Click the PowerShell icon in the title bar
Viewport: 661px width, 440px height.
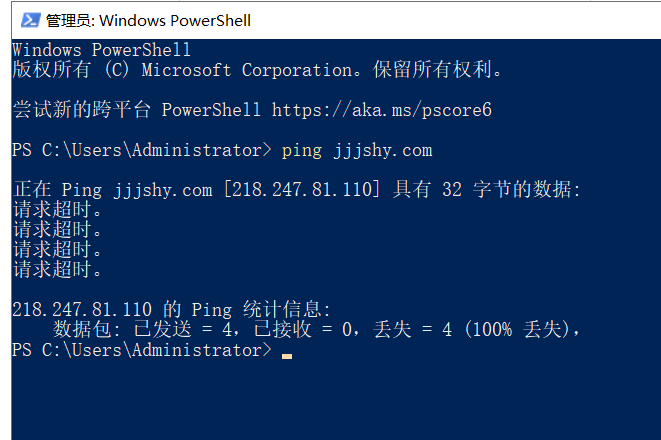coord(30,20)
